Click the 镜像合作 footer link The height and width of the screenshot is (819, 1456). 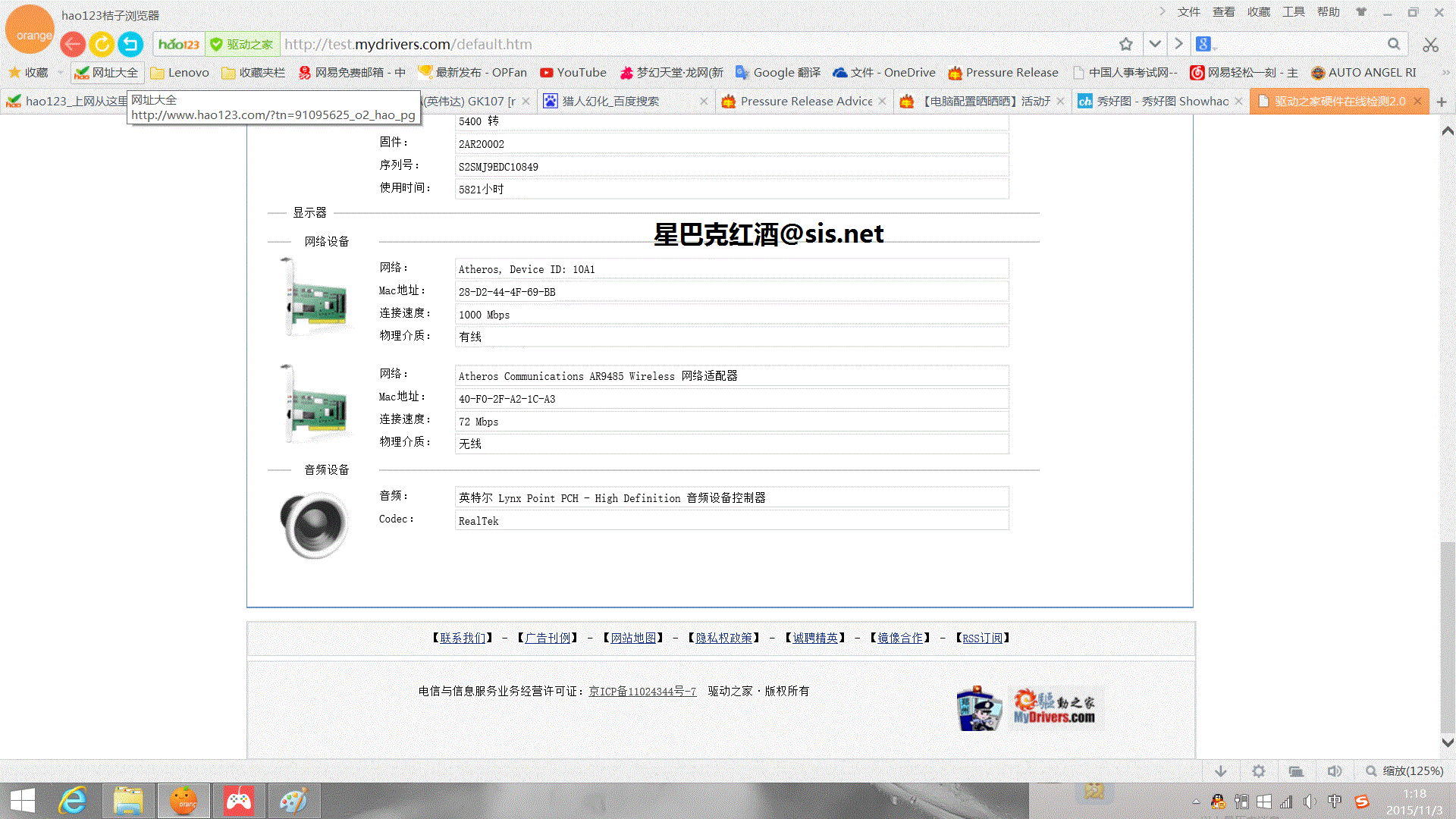900,639
